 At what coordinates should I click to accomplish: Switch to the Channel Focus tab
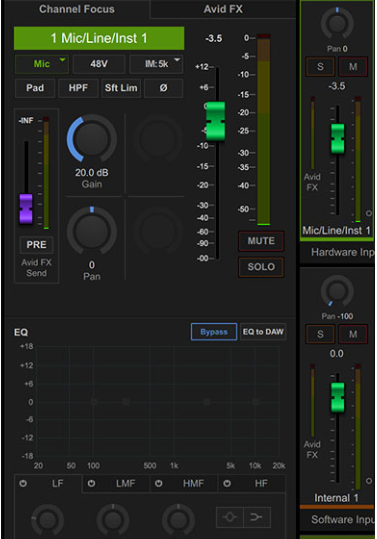[77, 9]
